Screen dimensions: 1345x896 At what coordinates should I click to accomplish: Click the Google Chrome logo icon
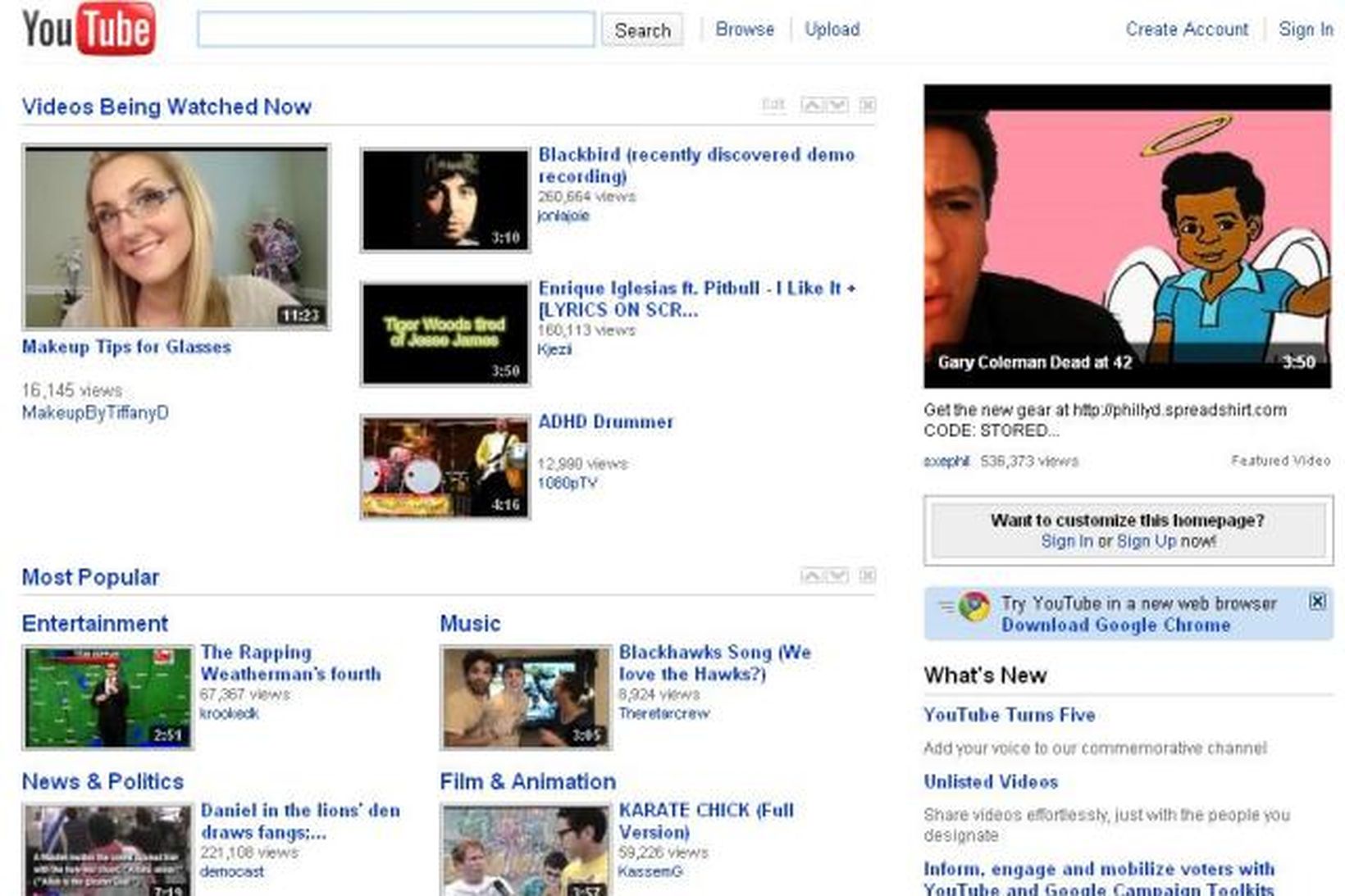point(974,607)
